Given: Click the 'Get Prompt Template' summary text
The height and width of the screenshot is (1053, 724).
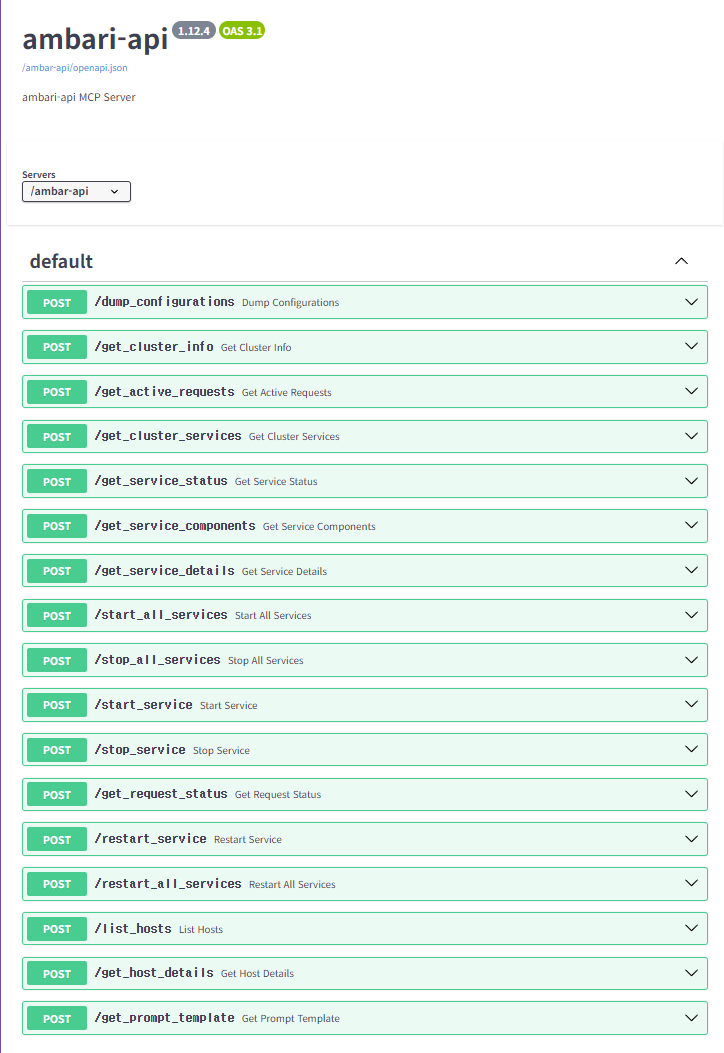Looking at the screenshot, I should (291, 1019).
